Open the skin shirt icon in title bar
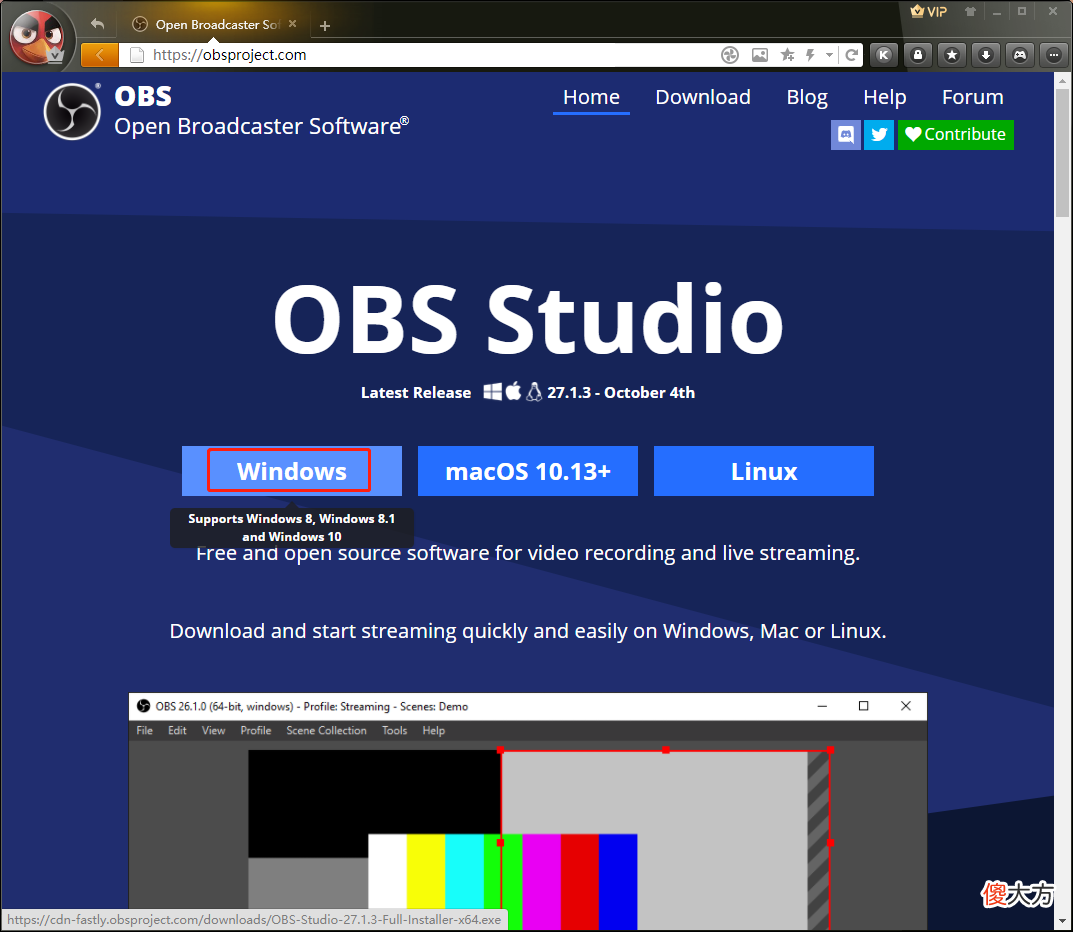This screenshot has height=932, width=1073. 970,12
